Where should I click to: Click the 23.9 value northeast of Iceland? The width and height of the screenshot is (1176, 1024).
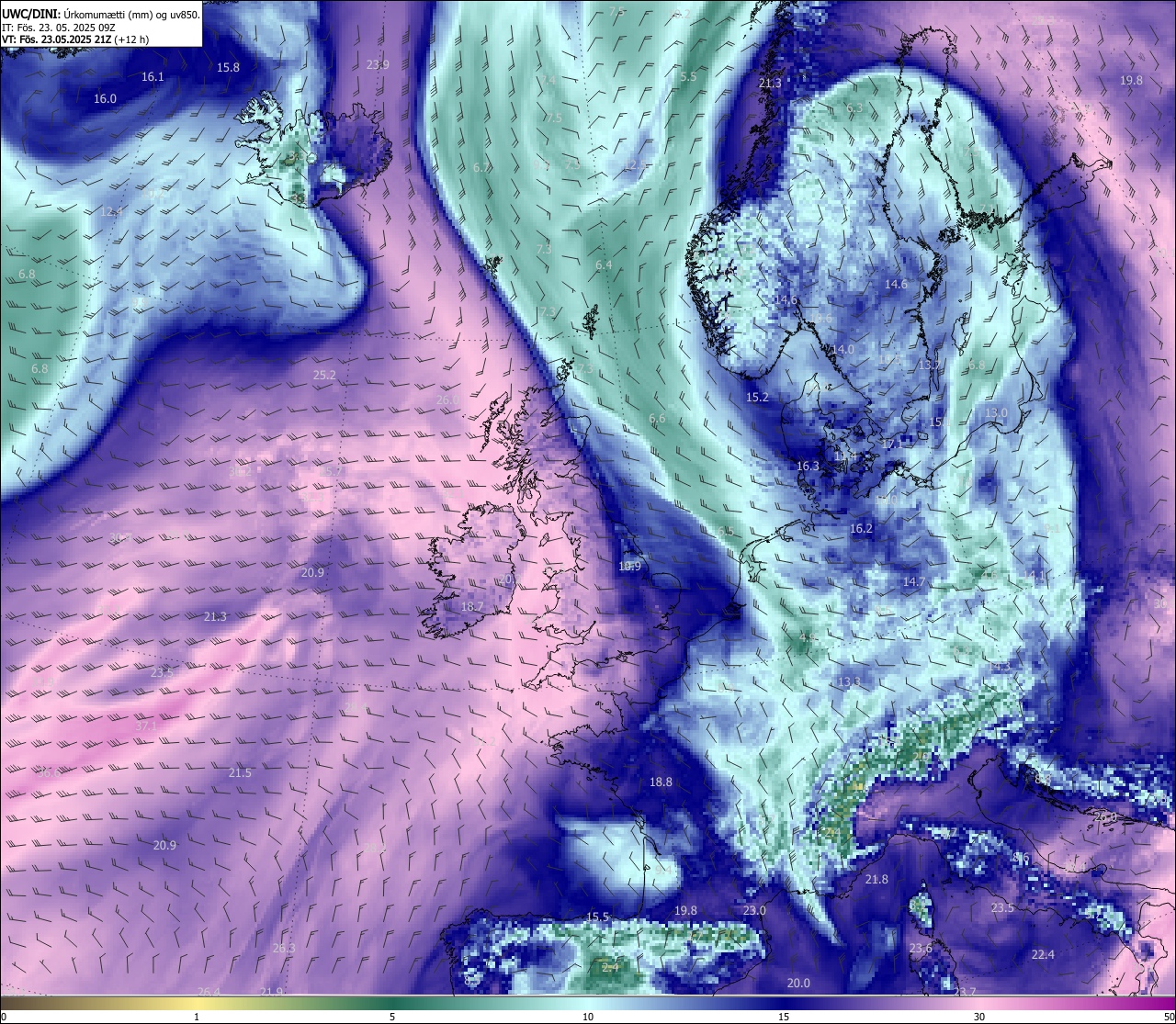[378, 64]
